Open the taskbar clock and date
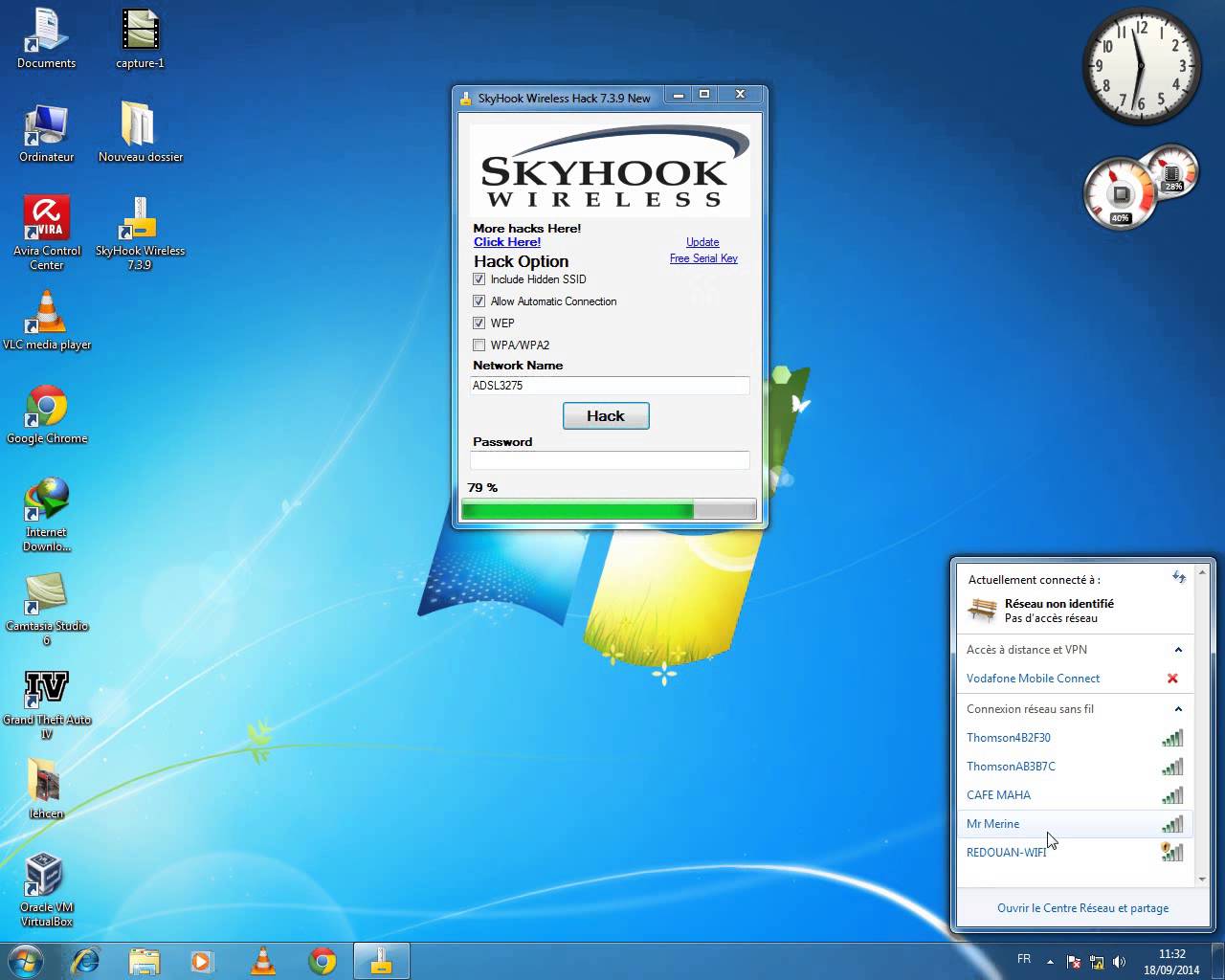 click(x=1171, y=962)
